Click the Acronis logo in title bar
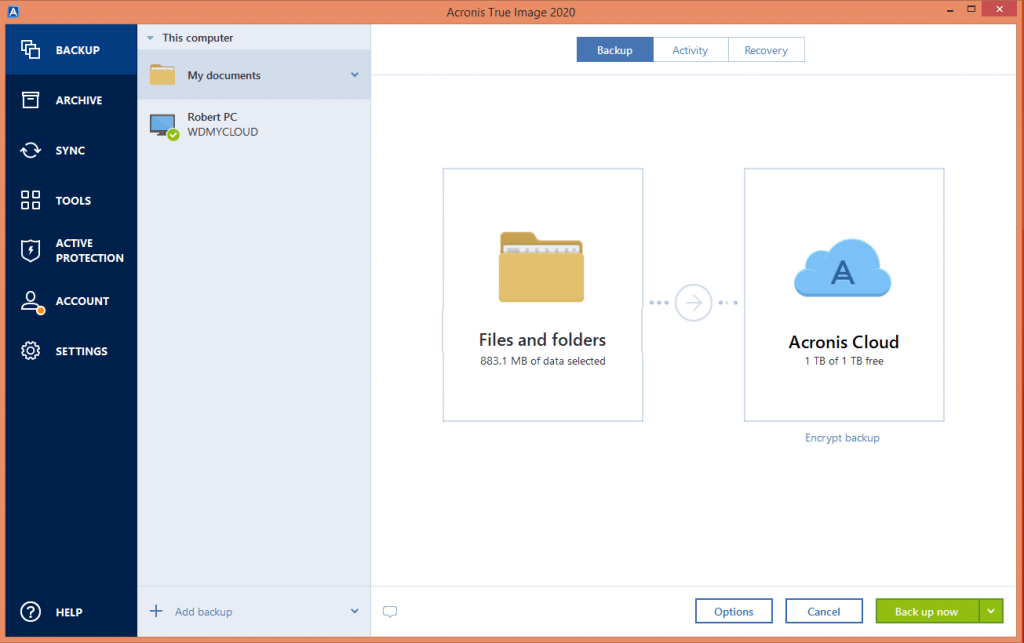 tap(13, 12)
